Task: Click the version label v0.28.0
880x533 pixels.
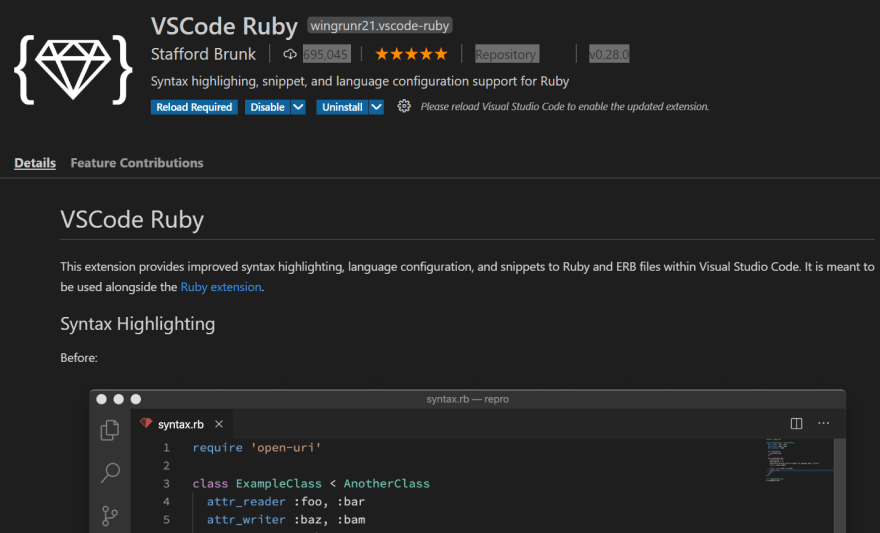Action: point(609,54)
